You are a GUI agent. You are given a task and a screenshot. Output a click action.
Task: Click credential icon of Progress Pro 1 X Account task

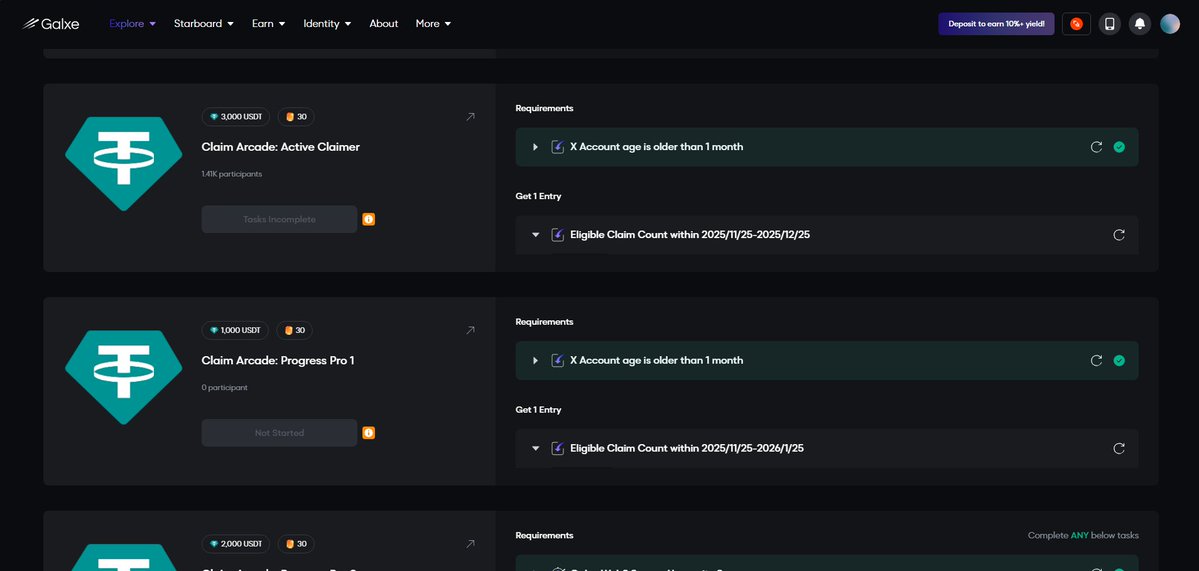click(x=557, y=360)
